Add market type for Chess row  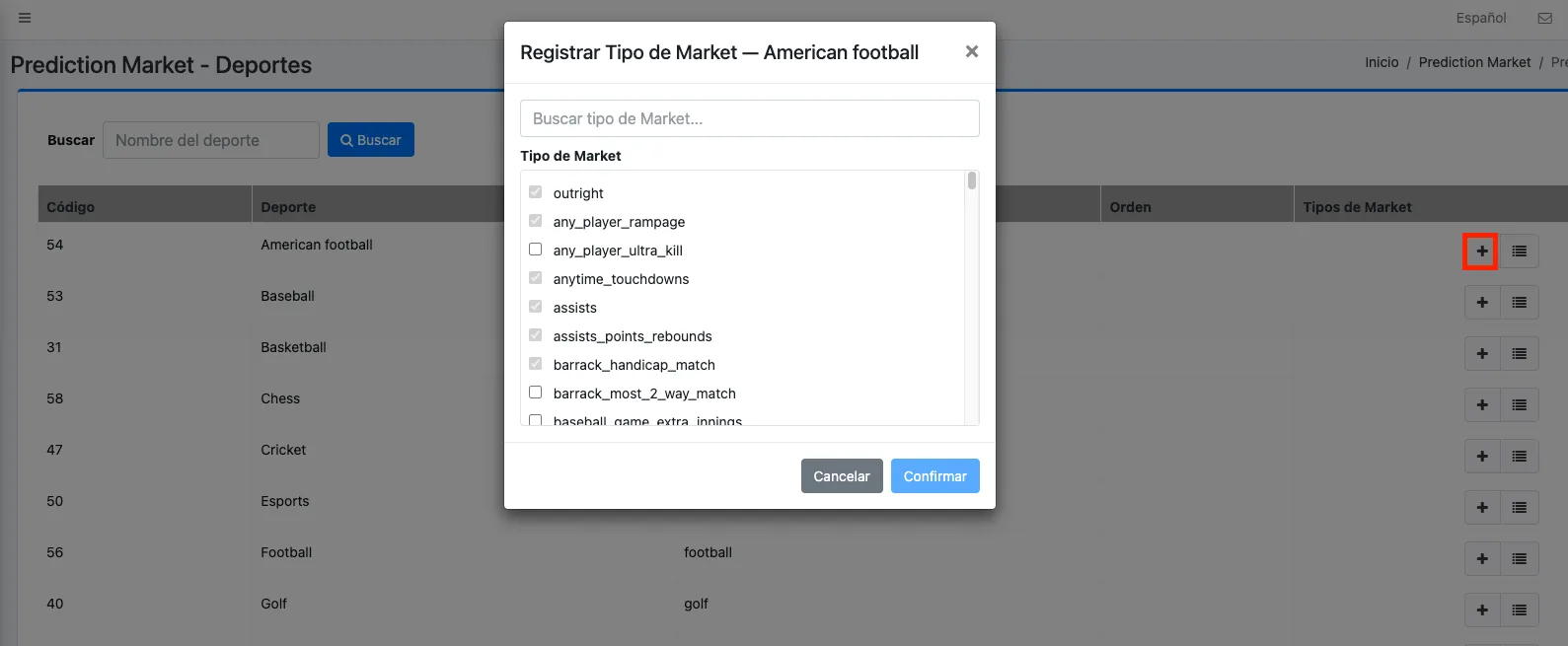1482,405
